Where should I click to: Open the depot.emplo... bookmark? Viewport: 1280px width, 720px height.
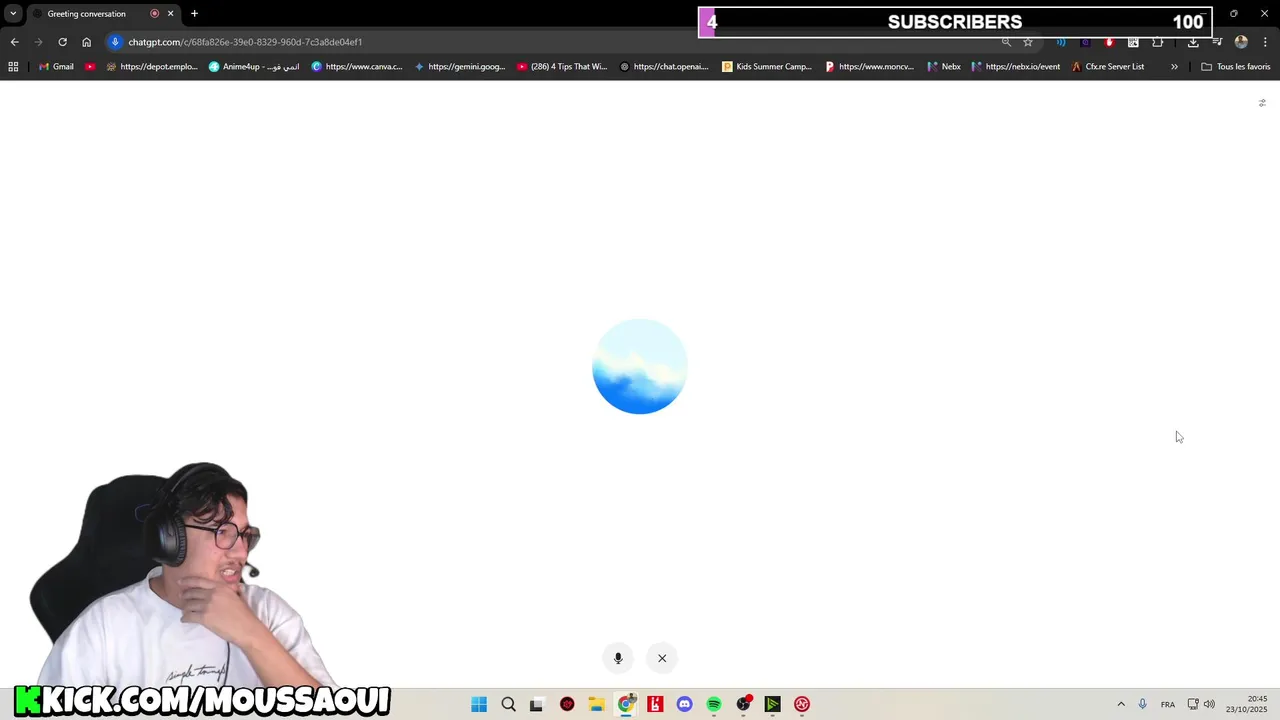[152, 67]
